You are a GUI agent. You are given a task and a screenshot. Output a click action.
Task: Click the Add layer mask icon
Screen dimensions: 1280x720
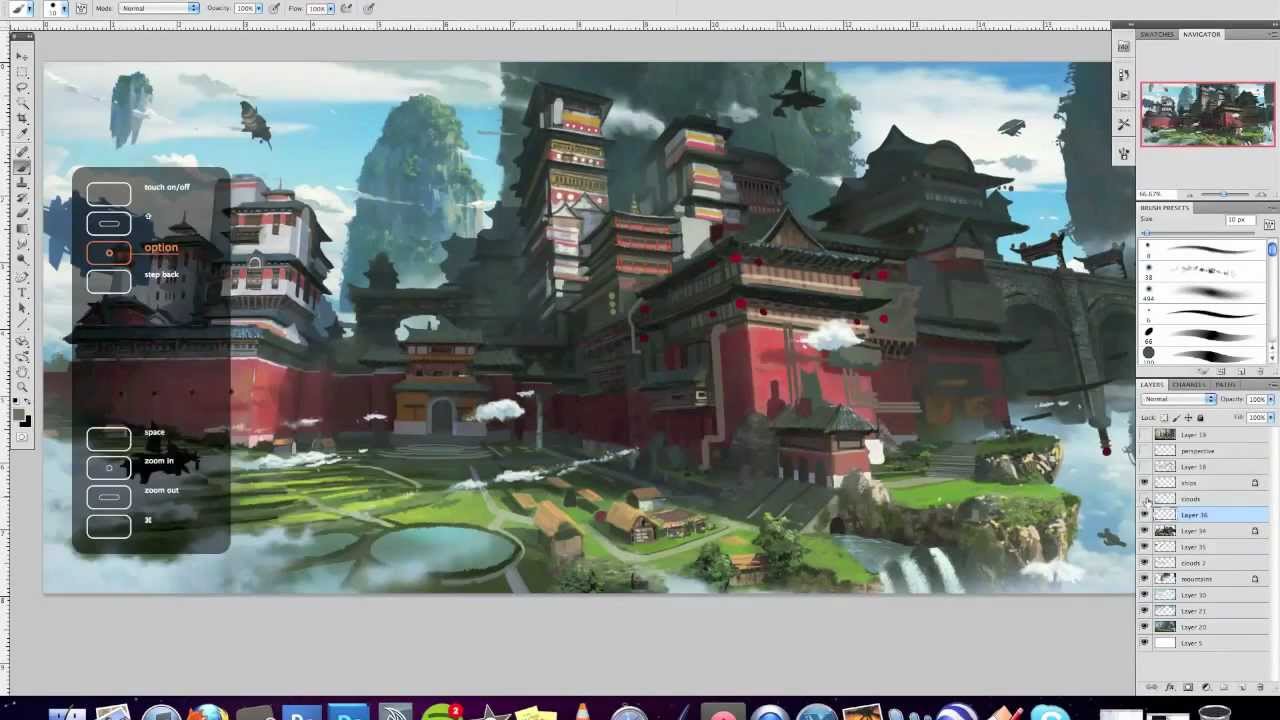tap(1188, 687)
